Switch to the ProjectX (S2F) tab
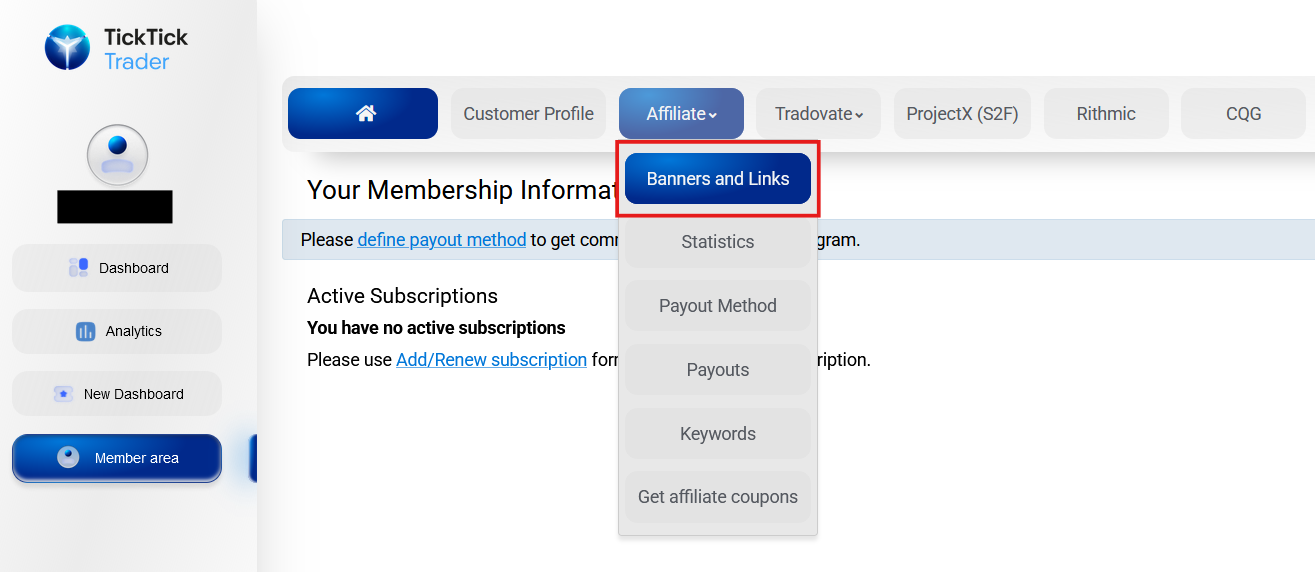The image size is (1315, 572). (x=962, y=113)
